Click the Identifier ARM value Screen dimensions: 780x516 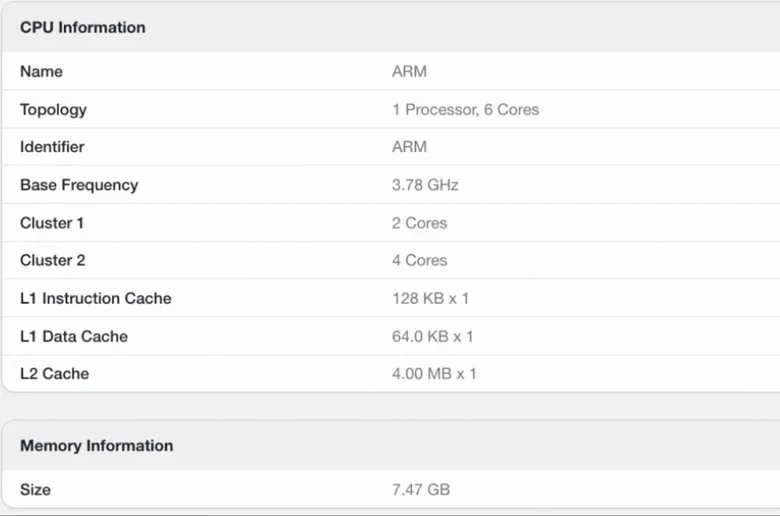(409, 147)
